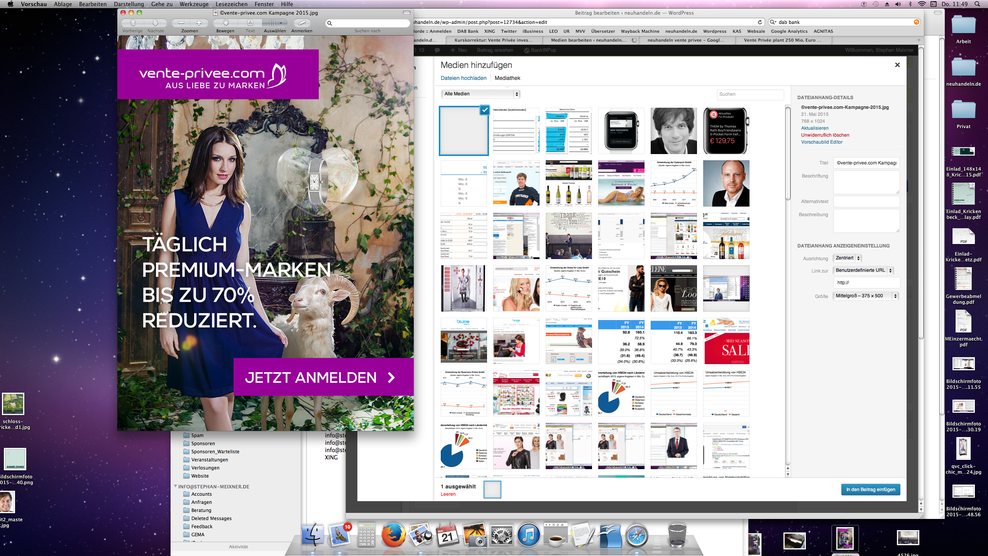Open the Auswählen tool dropdown in Vorschau

275,23
